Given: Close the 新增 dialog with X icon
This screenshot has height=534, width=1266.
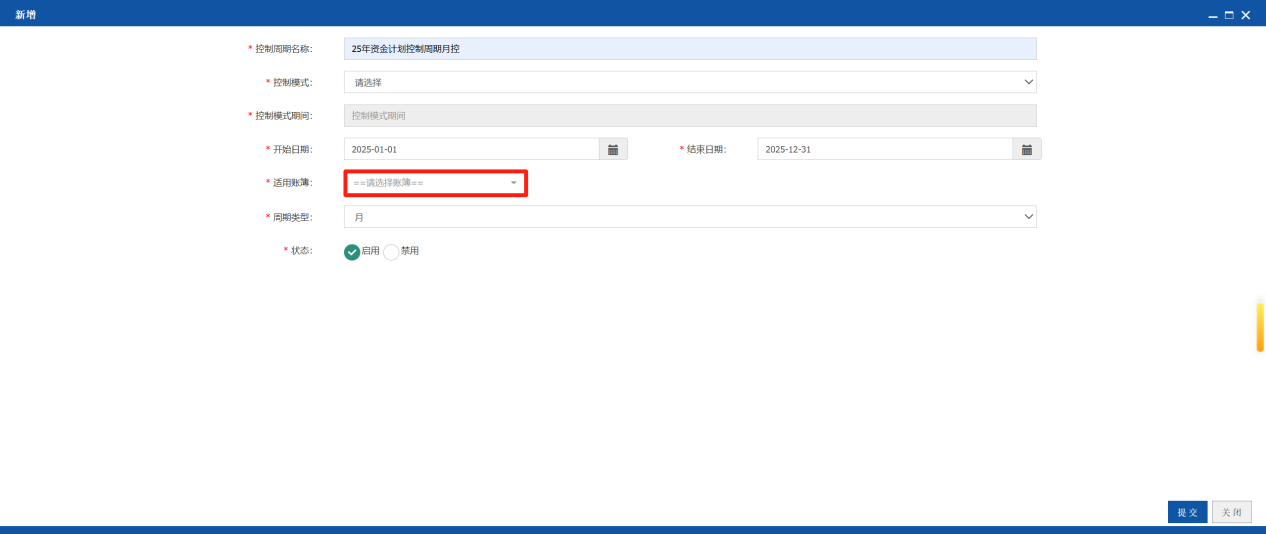Looking at the screenshot, I should [x=1246, y=15].
